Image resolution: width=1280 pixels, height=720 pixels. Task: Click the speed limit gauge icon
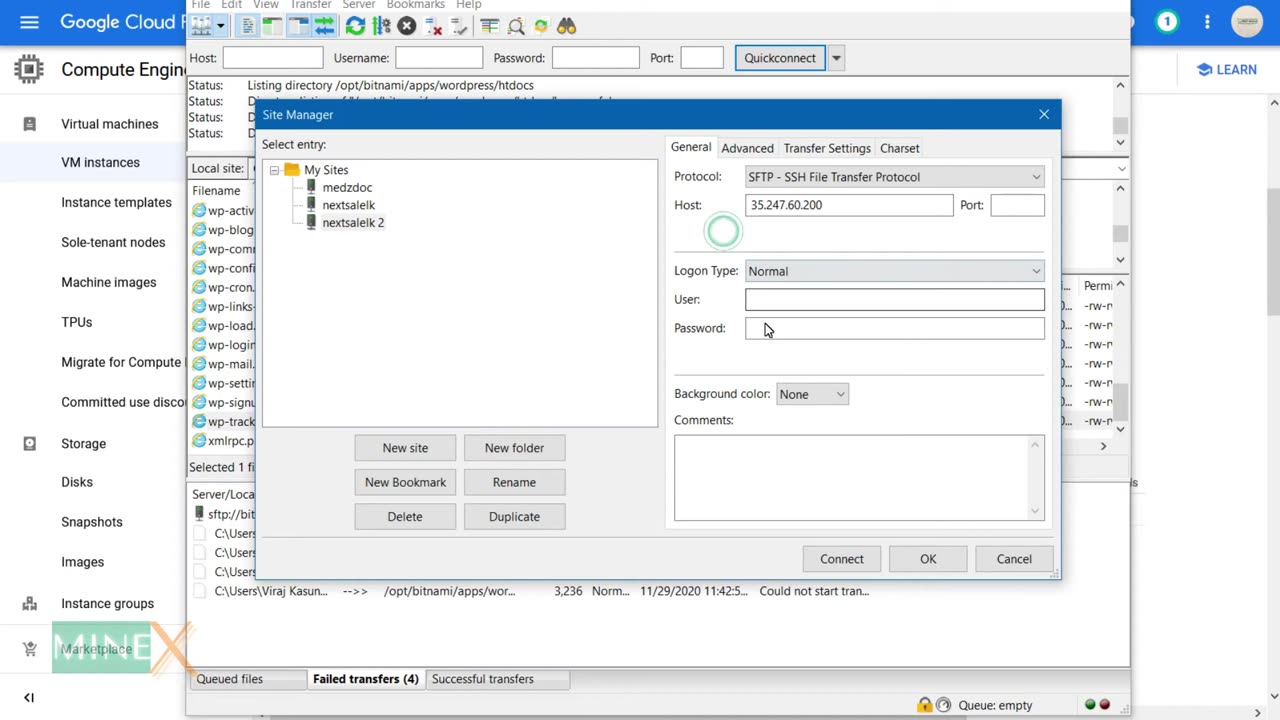coord(943,705)
